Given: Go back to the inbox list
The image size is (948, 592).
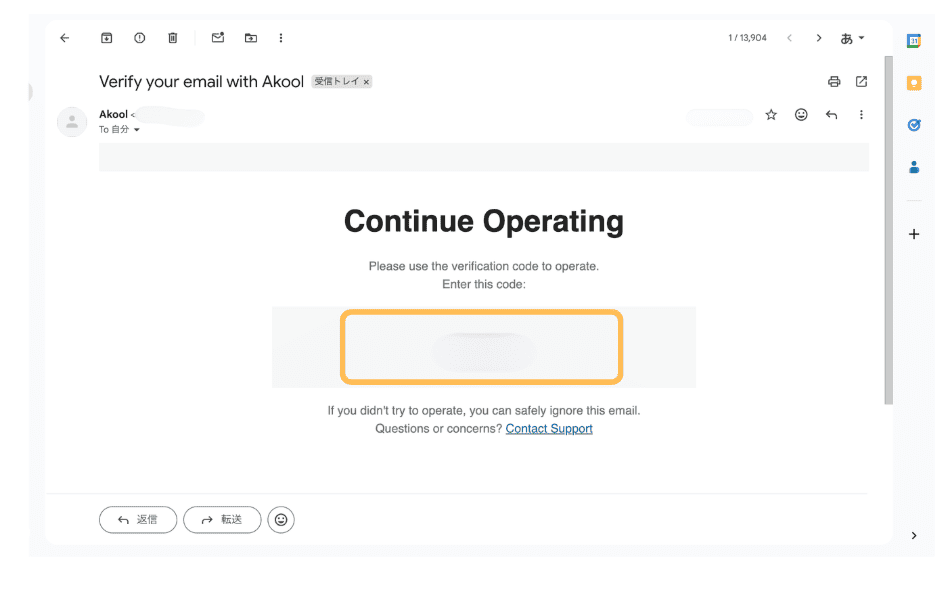Looking at the screenshot, I should 65,38.
